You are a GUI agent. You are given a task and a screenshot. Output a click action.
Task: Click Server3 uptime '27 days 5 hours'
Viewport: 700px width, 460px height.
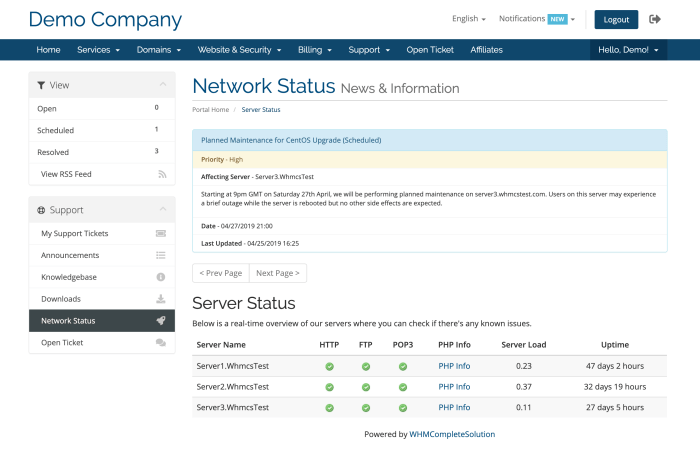point(615,407)
